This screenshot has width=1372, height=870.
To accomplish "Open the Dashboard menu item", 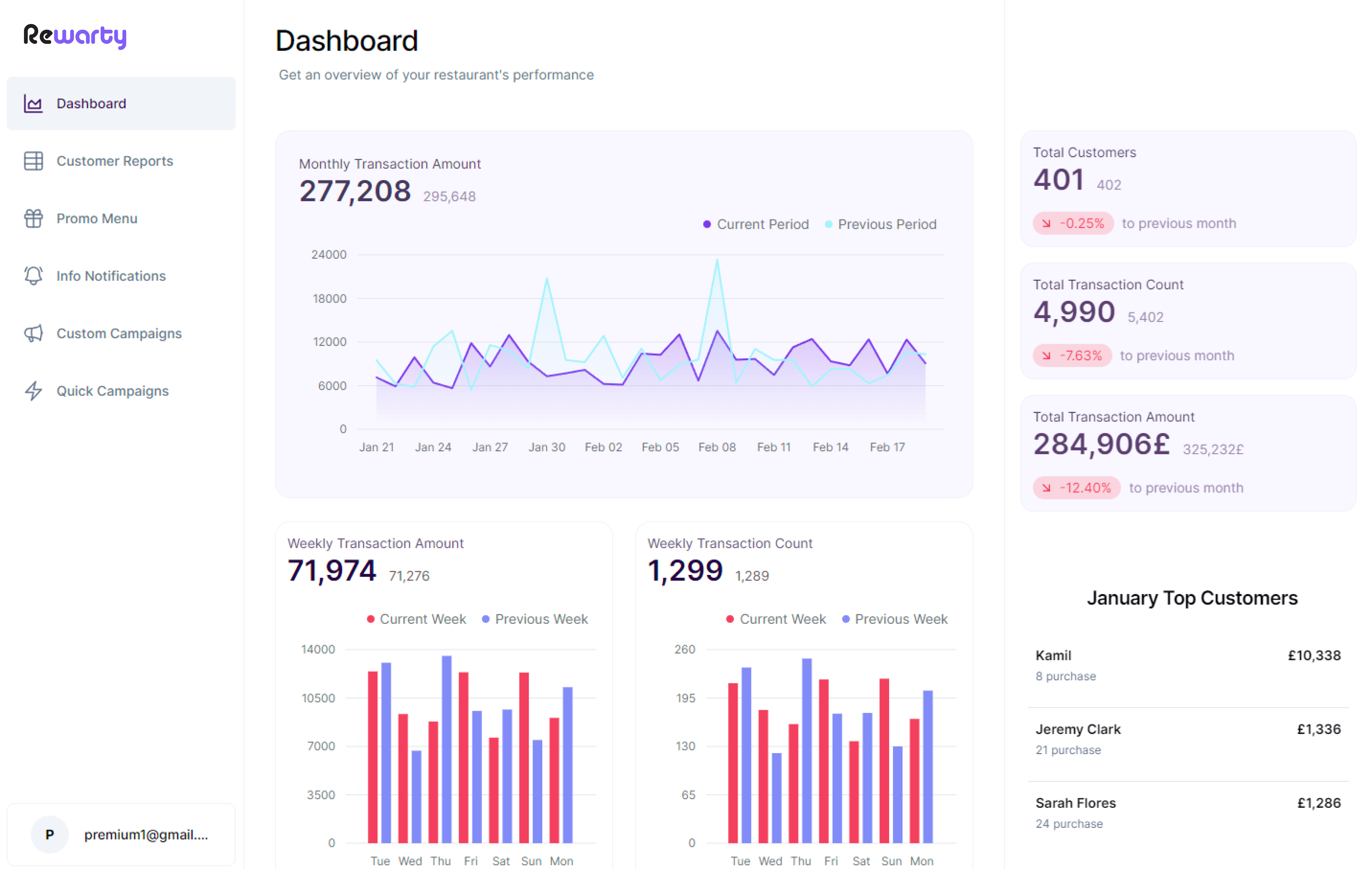I will click(x=121, y=104).
